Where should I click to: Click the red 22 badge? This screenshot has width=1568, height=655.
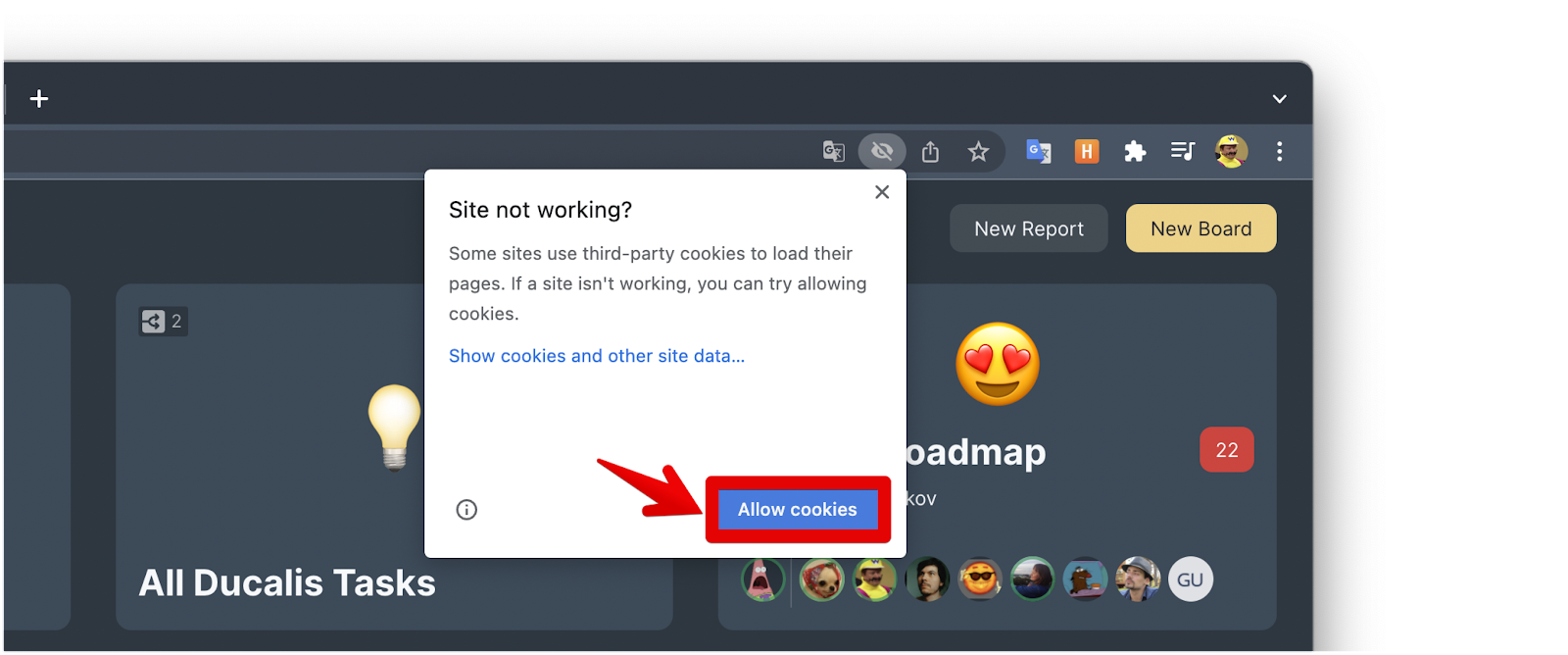click(1227, 450)
